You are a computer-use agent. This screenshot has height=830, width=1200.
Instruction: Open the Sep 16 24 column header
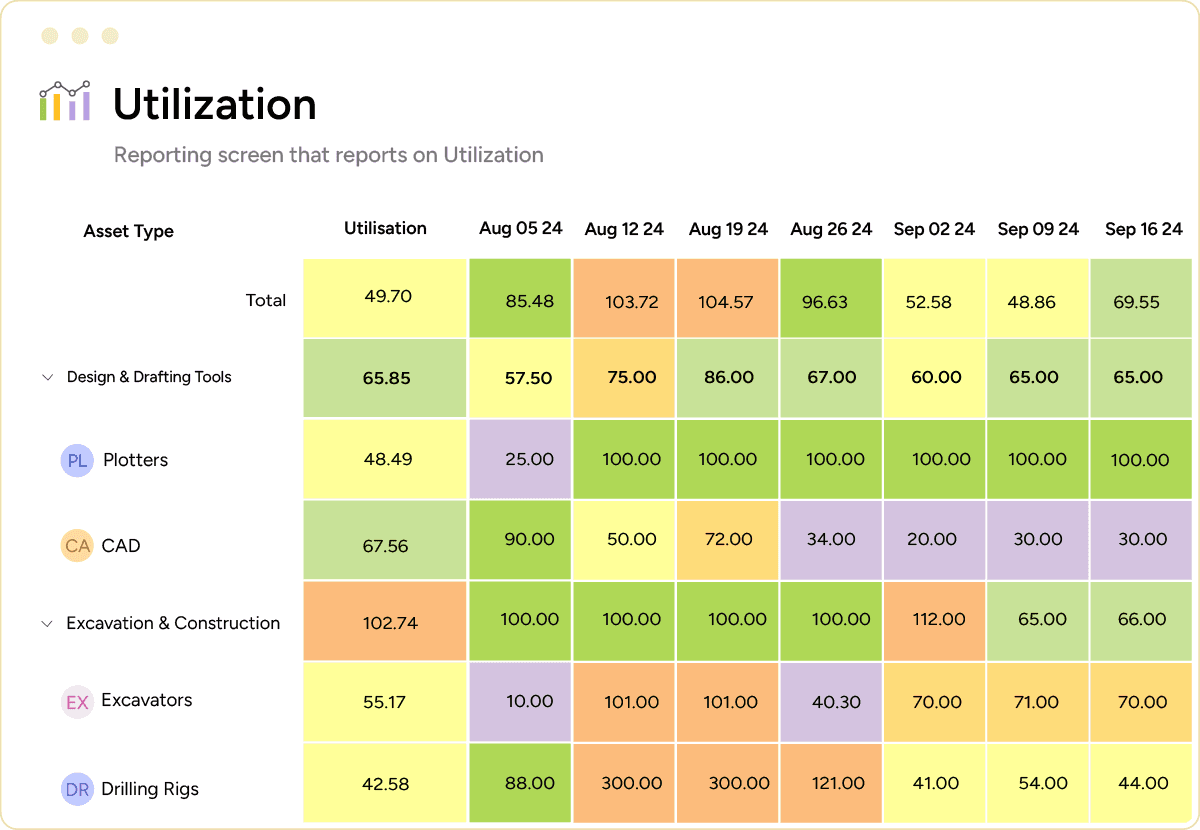(1143, 228)
